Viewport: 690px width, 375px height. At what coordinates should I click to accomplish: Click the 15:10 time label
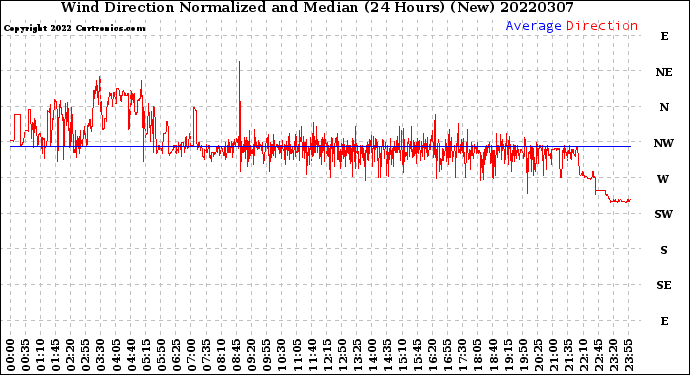[402, 355]
